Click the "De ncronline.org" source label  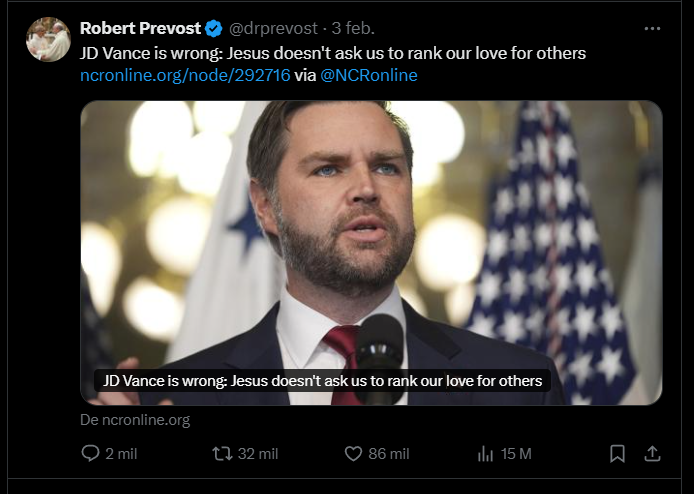135,420
